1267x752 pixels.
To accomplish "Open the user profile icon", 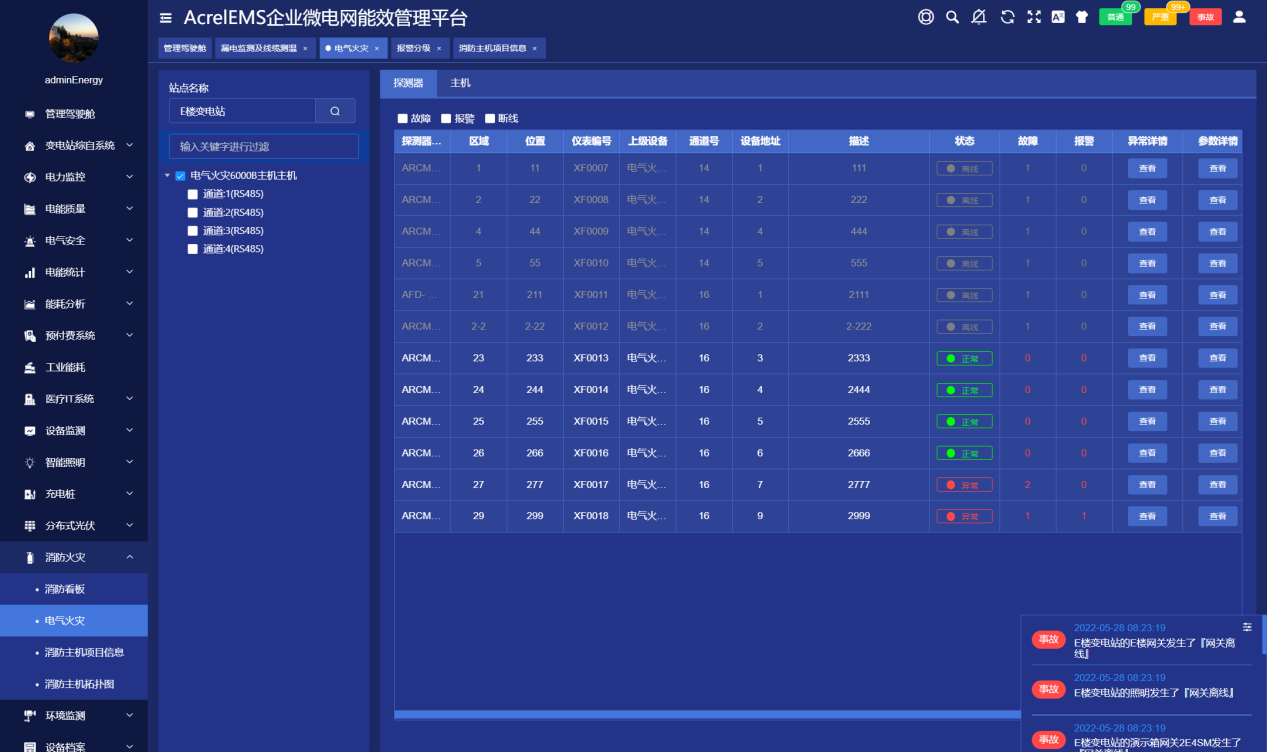I will (x=1239, y=17).
